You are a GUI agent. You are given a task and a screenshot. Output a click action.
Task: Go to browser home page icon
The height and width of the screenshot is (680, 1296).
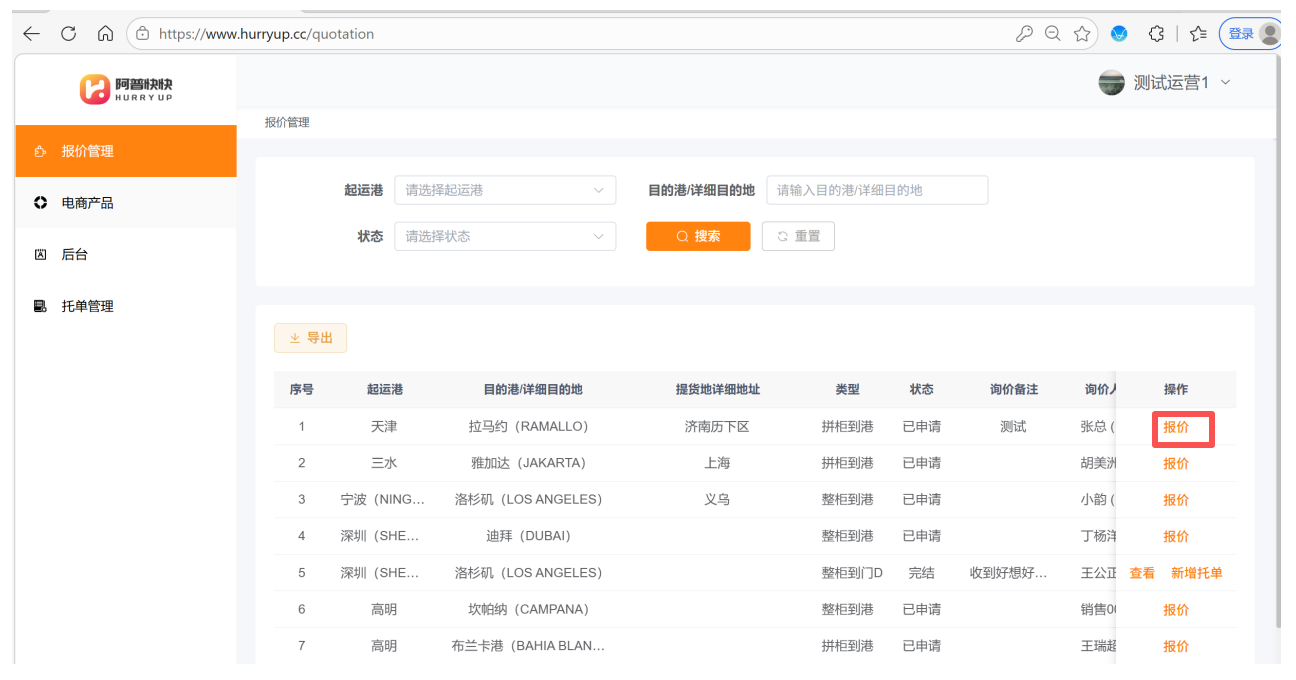click(x=105, y=34)
